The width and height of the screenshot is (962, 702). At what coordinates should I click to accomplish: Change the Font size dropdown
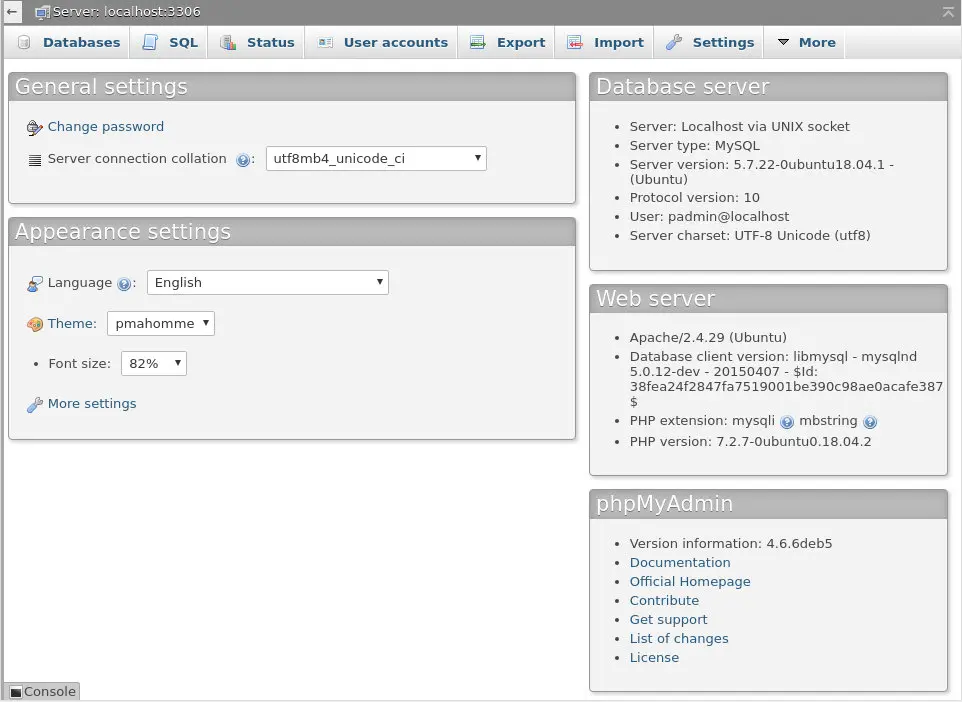click(154, 364)
